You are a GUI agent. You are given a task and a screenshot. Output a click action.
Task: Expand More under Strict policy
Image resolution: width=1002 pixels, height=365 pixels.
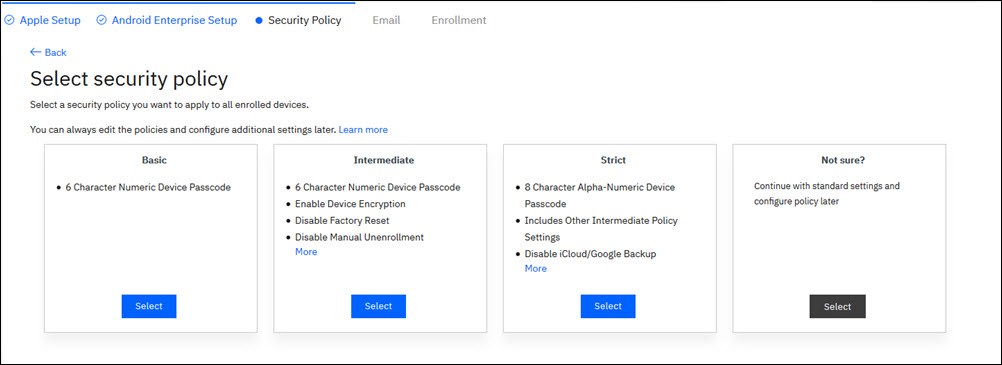coord(536,268)
